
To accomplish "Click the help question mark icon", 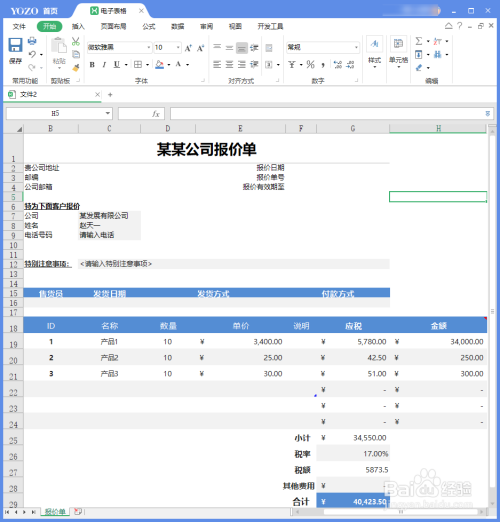I will 460,26.
